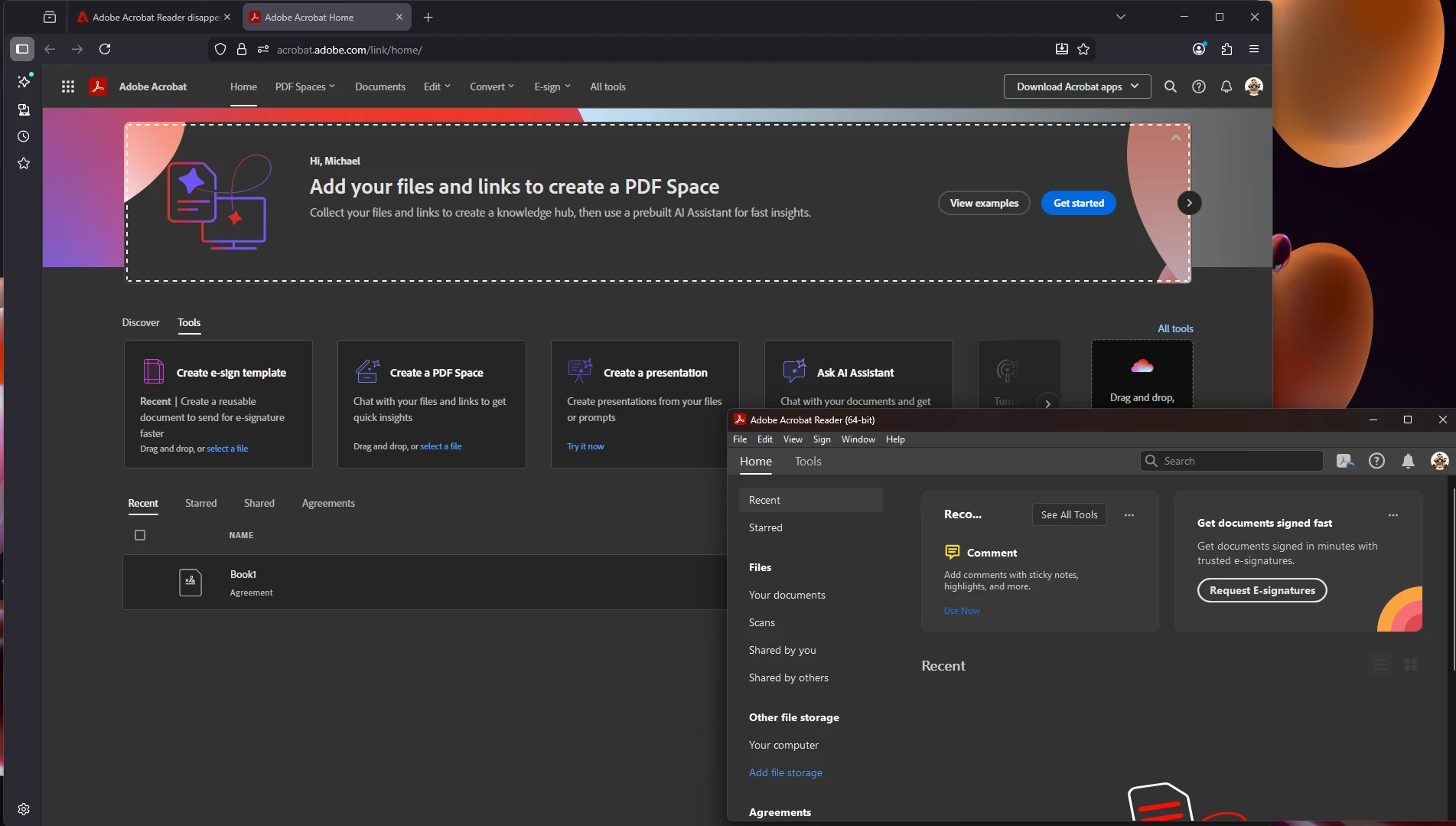The height and width of the screenshot is (826, 1456).
Task: Open notifications bell in Acrobat web header
Action: (1226, 87)
